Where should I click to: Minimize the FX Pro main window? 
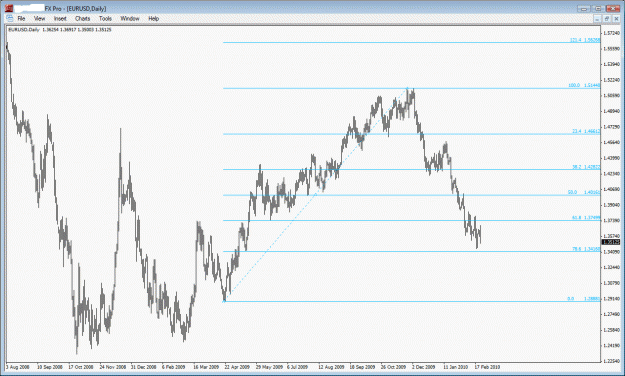coord(584,8)
